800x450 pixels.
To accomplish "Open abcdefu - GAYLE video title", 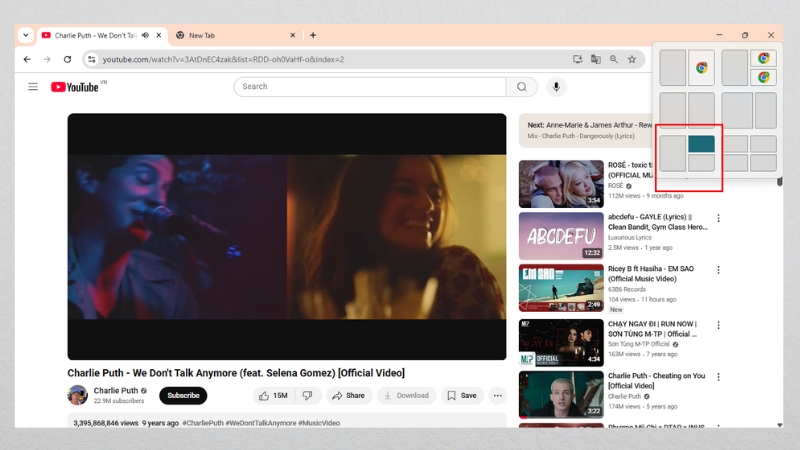I will coord(658,222).
